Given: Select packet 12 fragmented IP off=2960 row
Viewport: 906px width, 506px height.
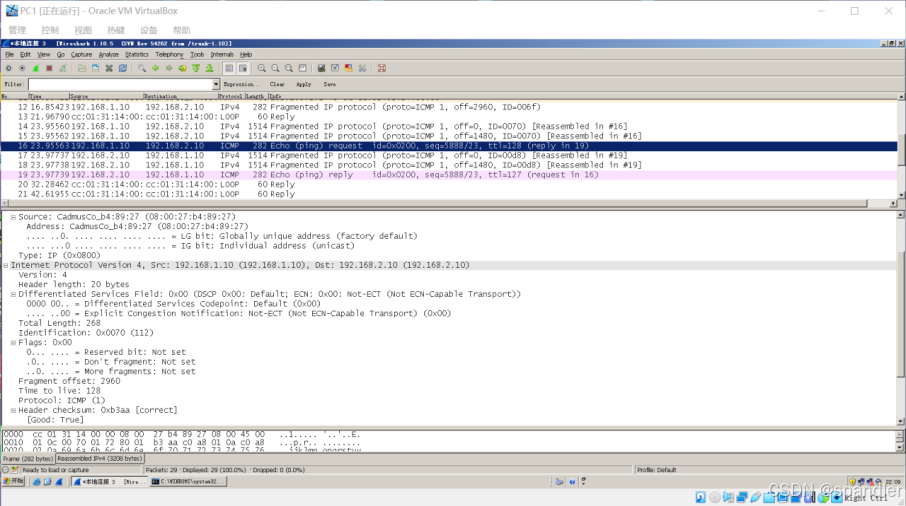Looking at the screenshot, I should tap(449, 107).
